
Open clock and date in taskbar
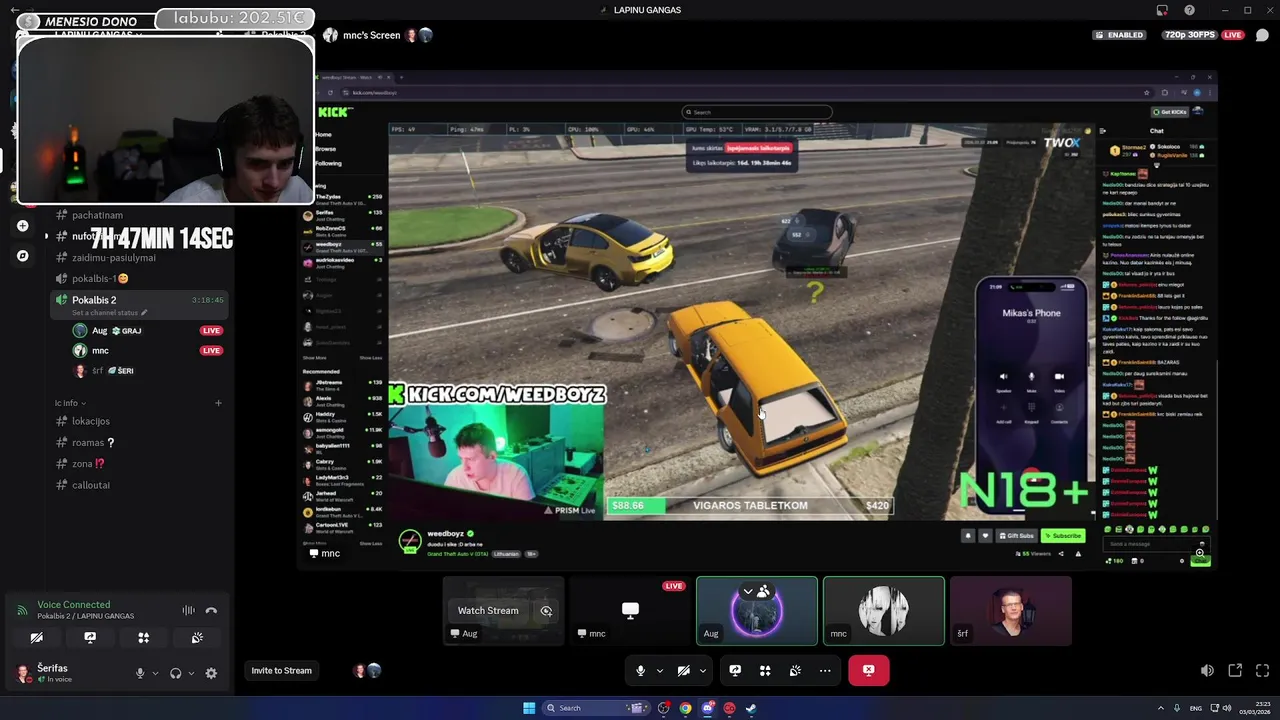coord(1254,708)
